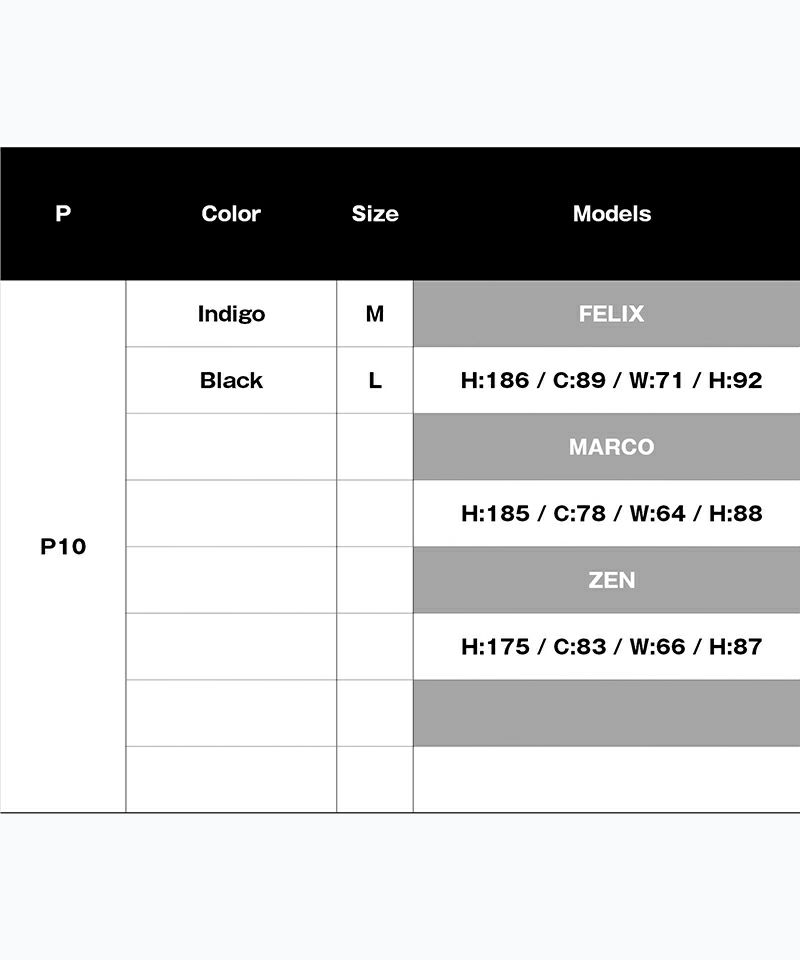Click the H:185 / C:78 measurements cell

point(611,513)
